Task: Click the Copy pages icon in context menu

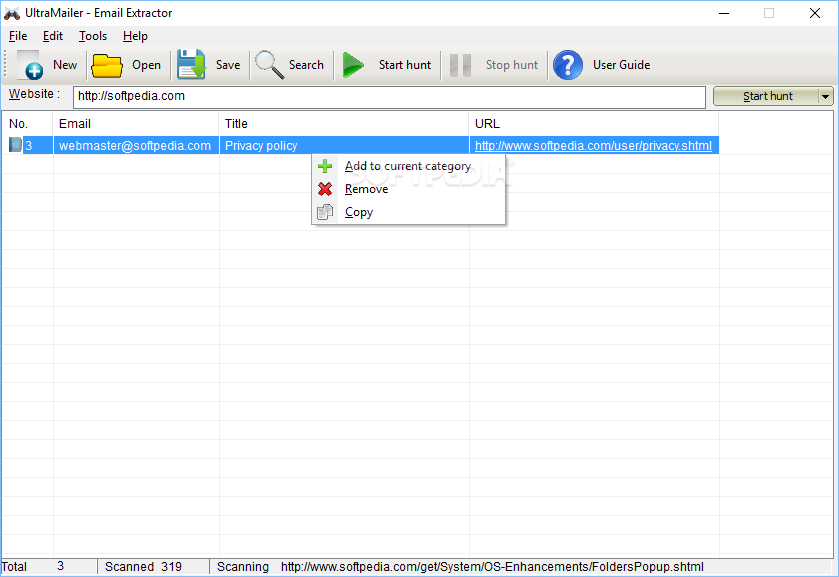Action: pyautogui.click(x=325, y=212)
